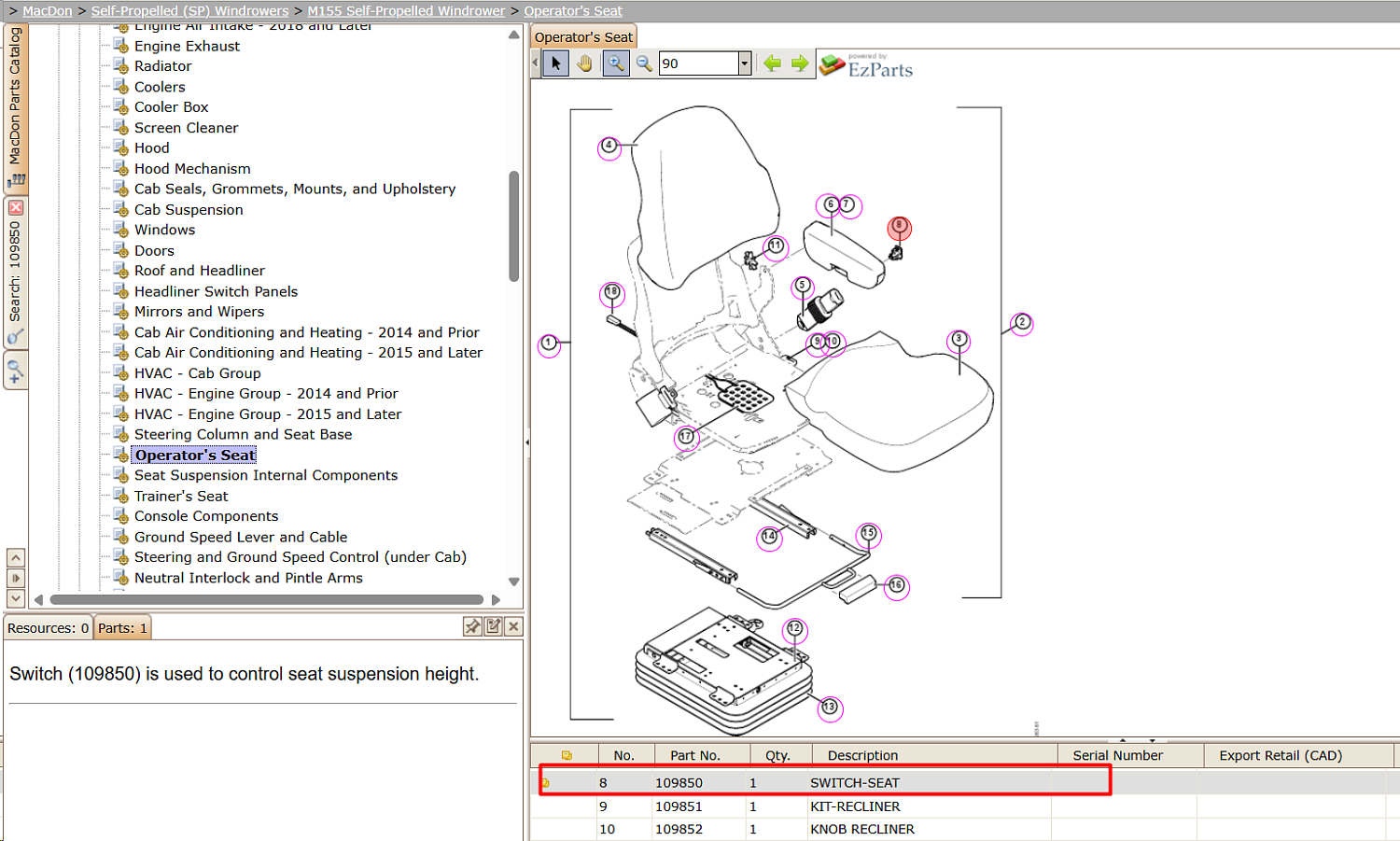
Task: Select callout 13 on the seat base
Action: [x=829, y=708]
